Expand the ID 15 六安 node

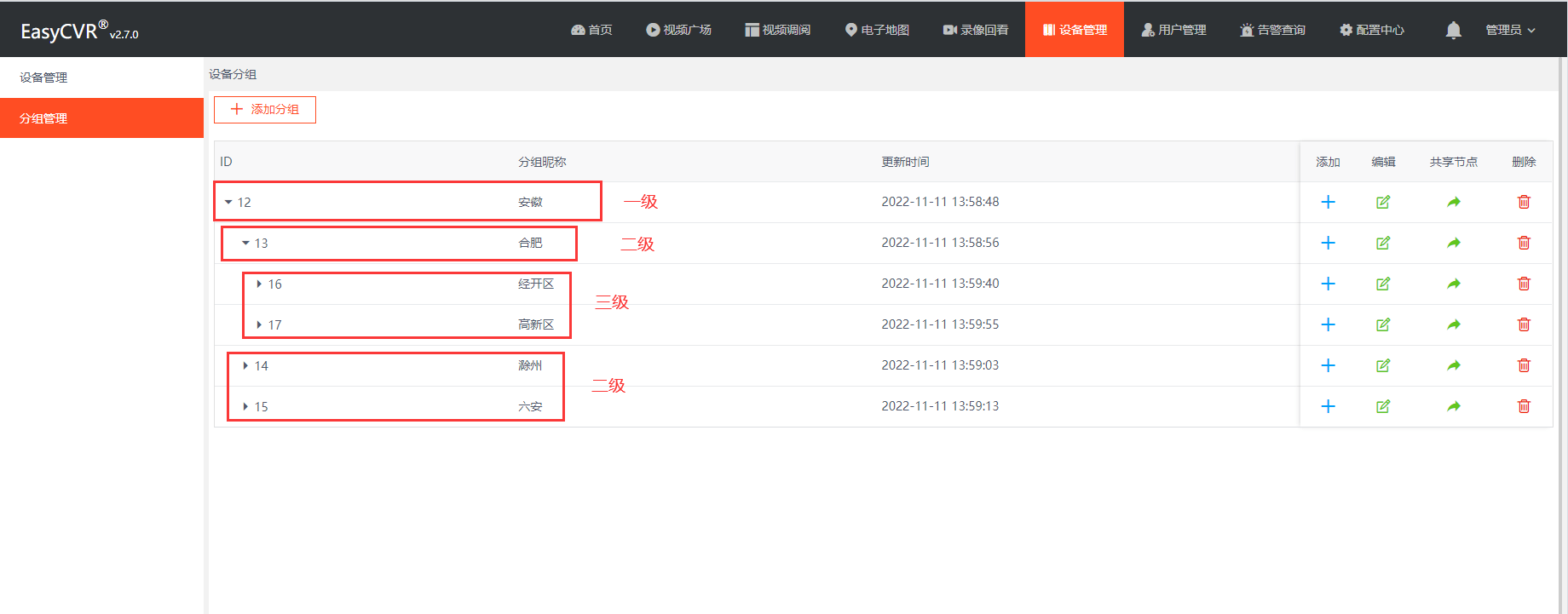click(245, 406)
